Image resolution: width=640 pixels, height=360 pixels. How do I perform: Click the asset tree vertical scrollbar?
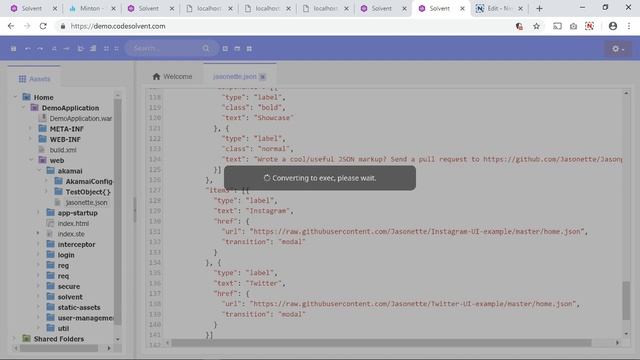(x=118, y=212)
